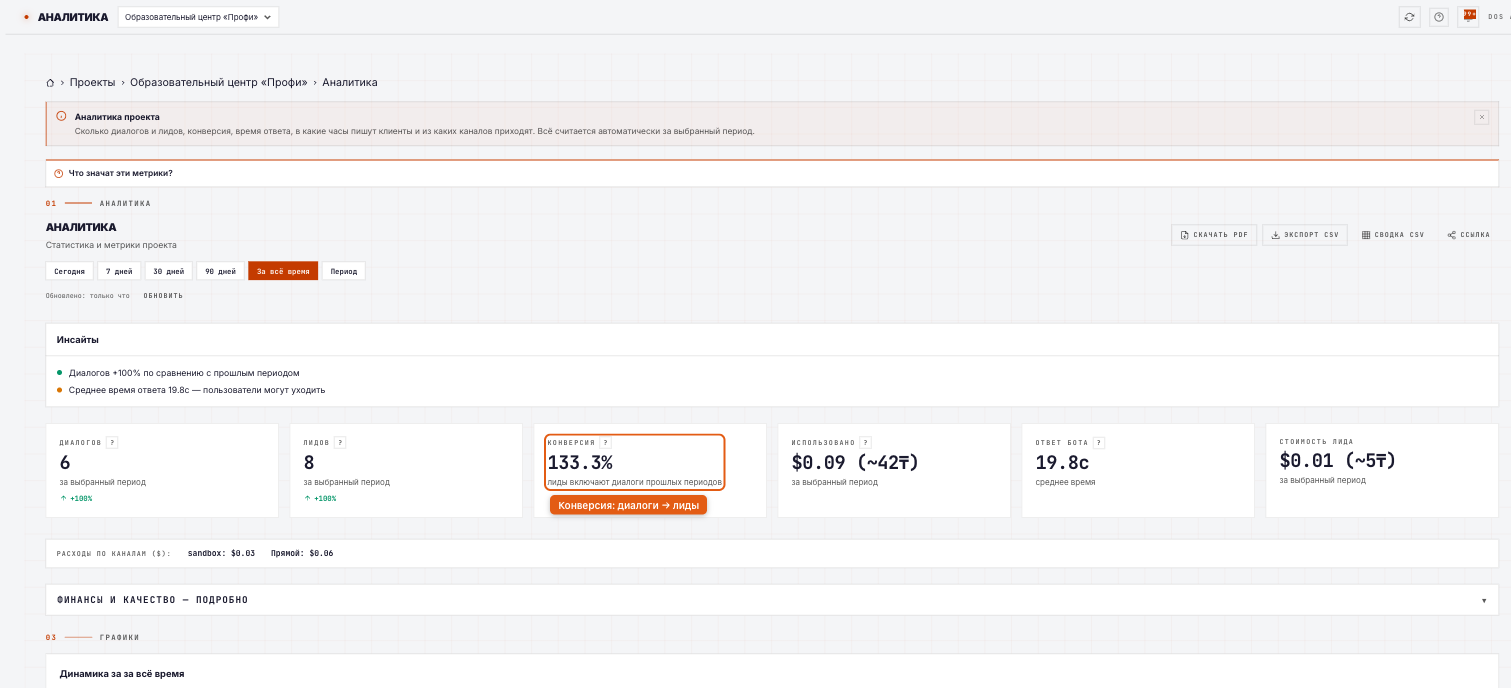Show help for «Использовано» metric
1511x688 pixels.
coord(866,442)
